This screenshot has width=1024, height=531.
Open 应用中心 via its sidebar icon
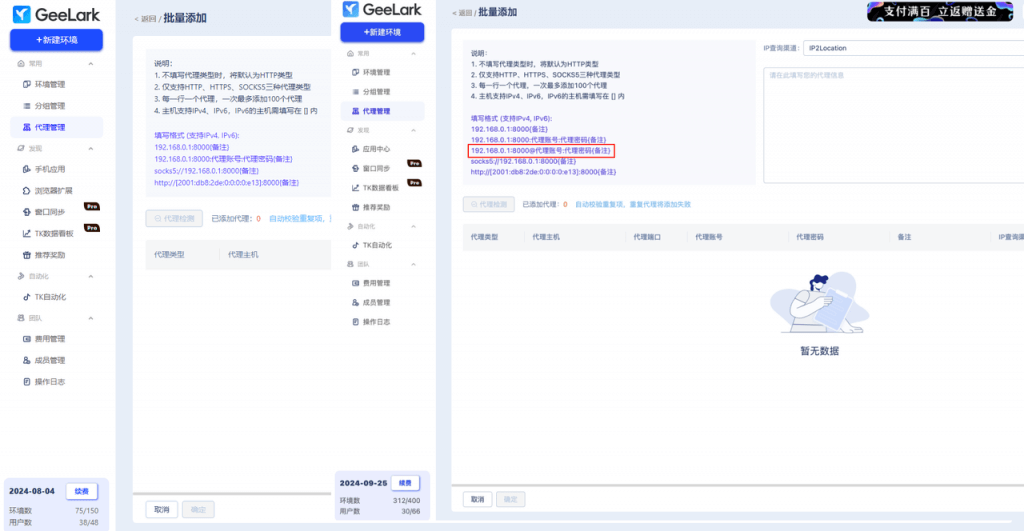pyautogui.click(x=354, y=148)
